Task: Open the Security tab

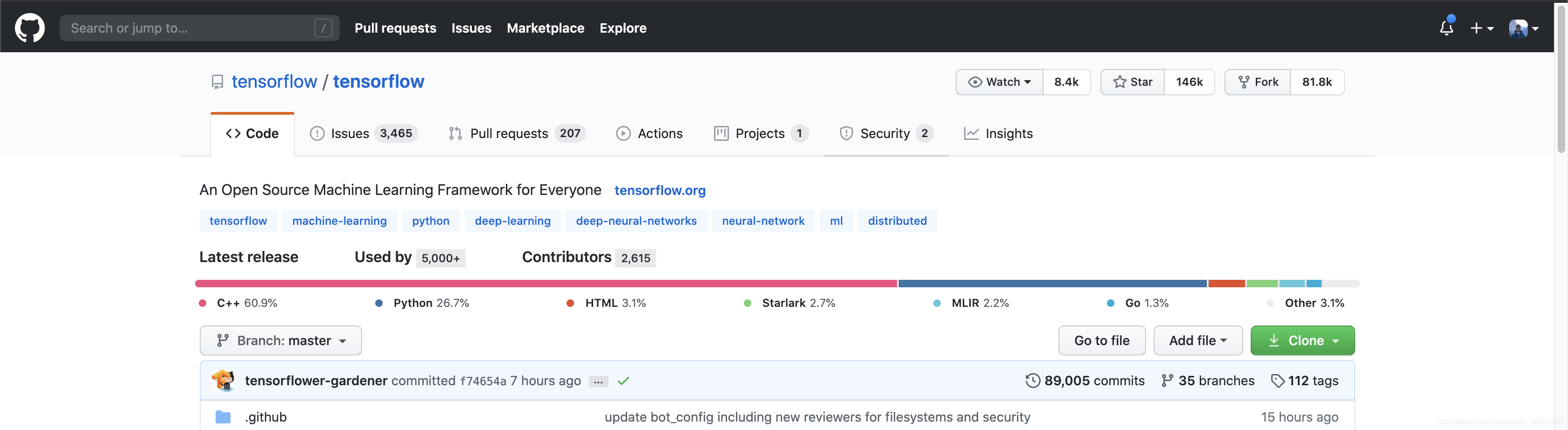Action: [x=886, y=134]
